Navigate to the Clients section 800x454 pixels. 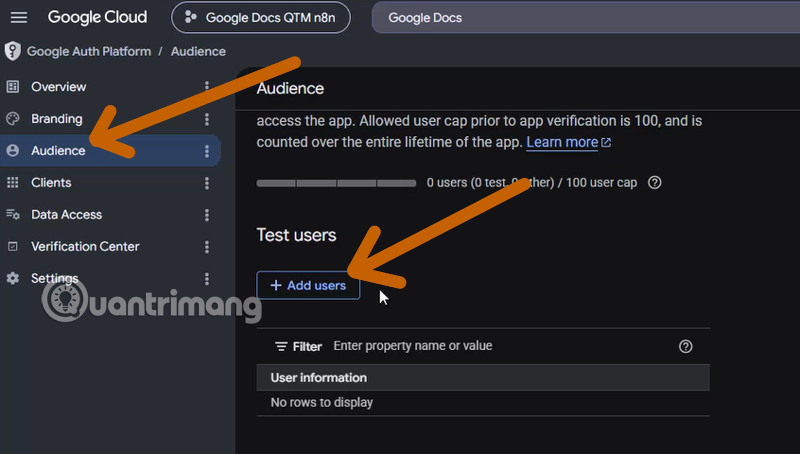[x=51, y=183]
